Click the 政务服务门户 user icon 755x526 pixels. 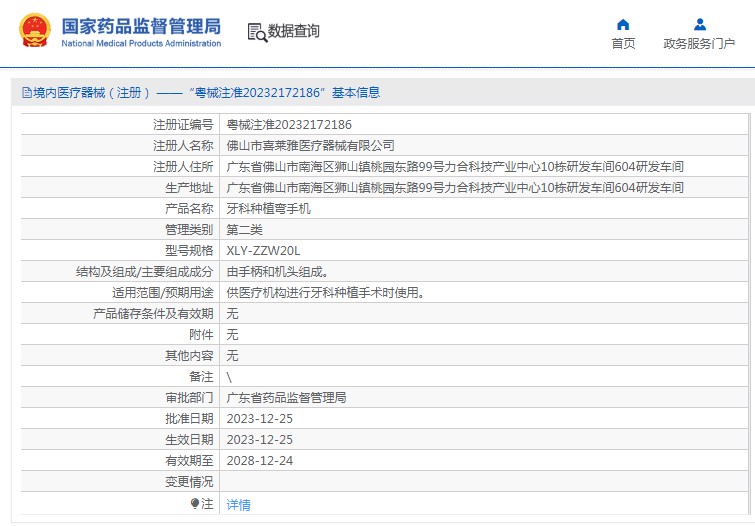coord(700,25)
